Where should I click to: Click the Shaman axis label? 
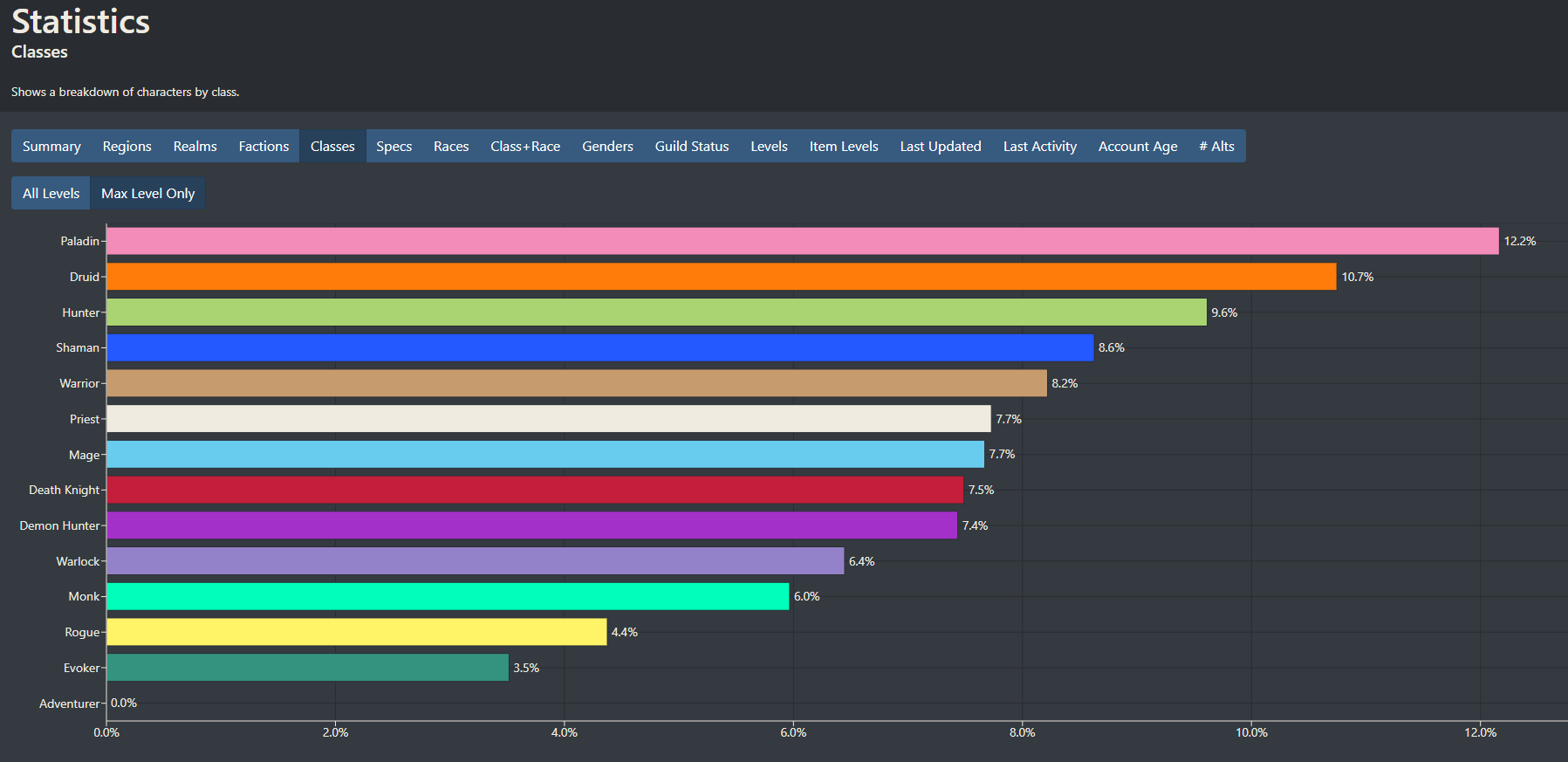pyautogui.click(x=78, y=347)
